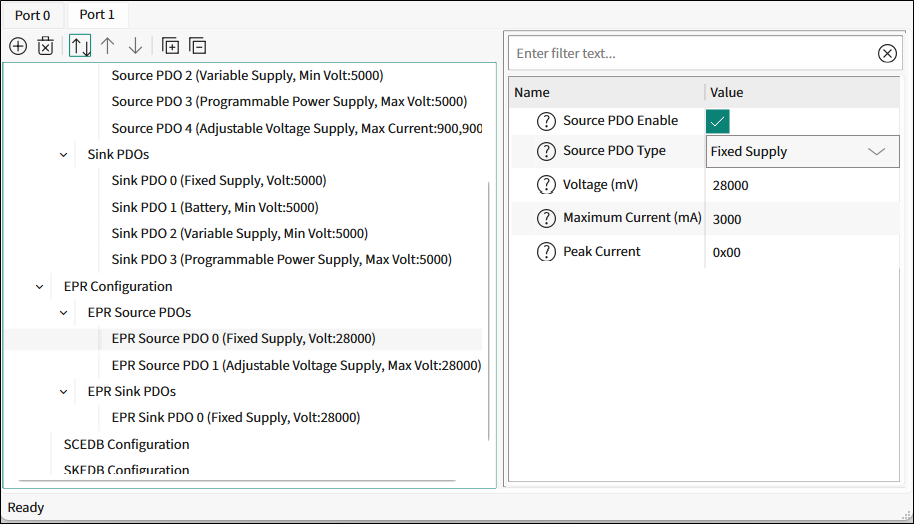
Task: Collapse the EPR Configuration node
Action: (40, 287)
